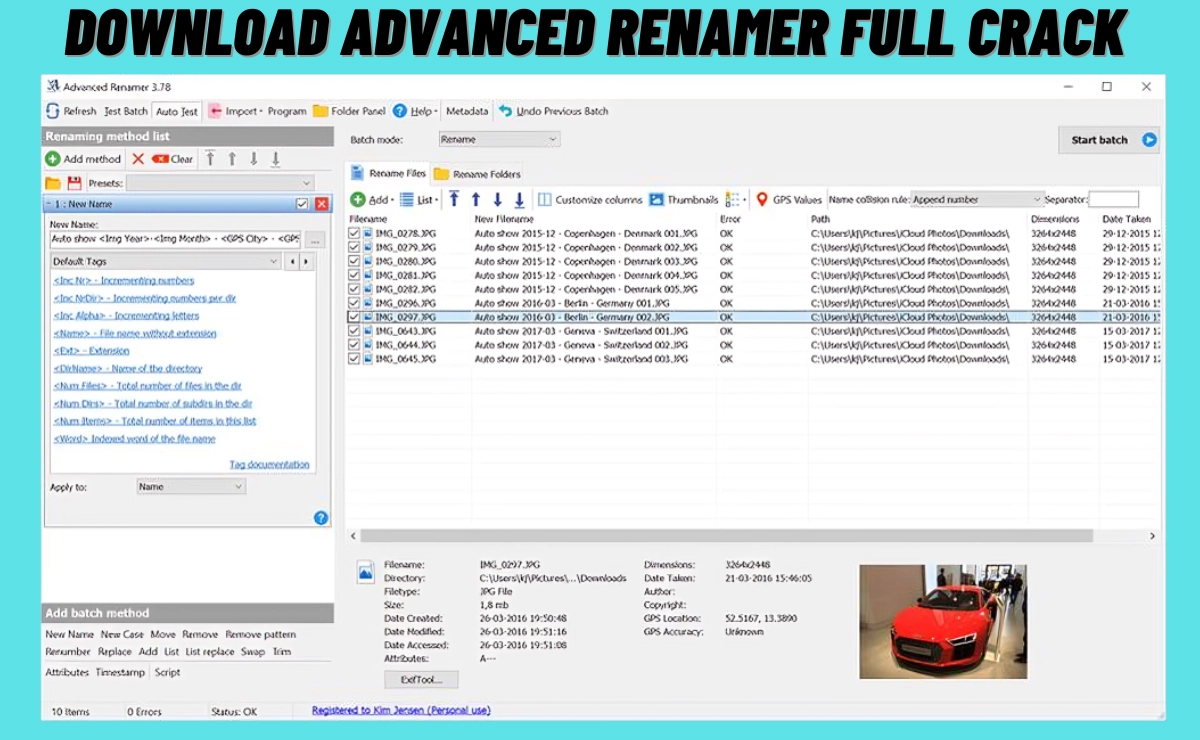The height and width of the screenshot is (740, 1200).
Task: Uncheck the IMG_0280.JPG file checkbox
Action: (353, 261)
